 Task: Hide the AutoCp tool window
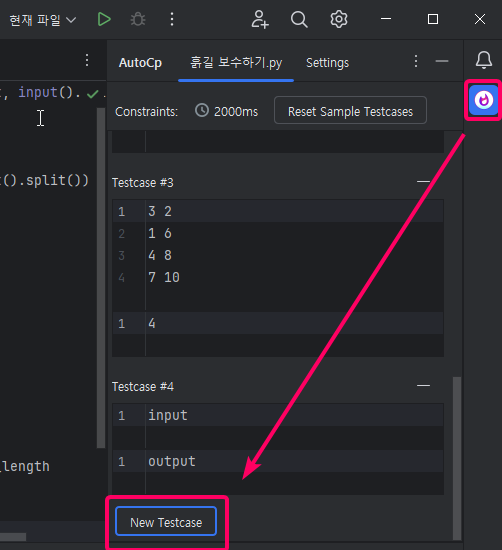pos(442,61)
